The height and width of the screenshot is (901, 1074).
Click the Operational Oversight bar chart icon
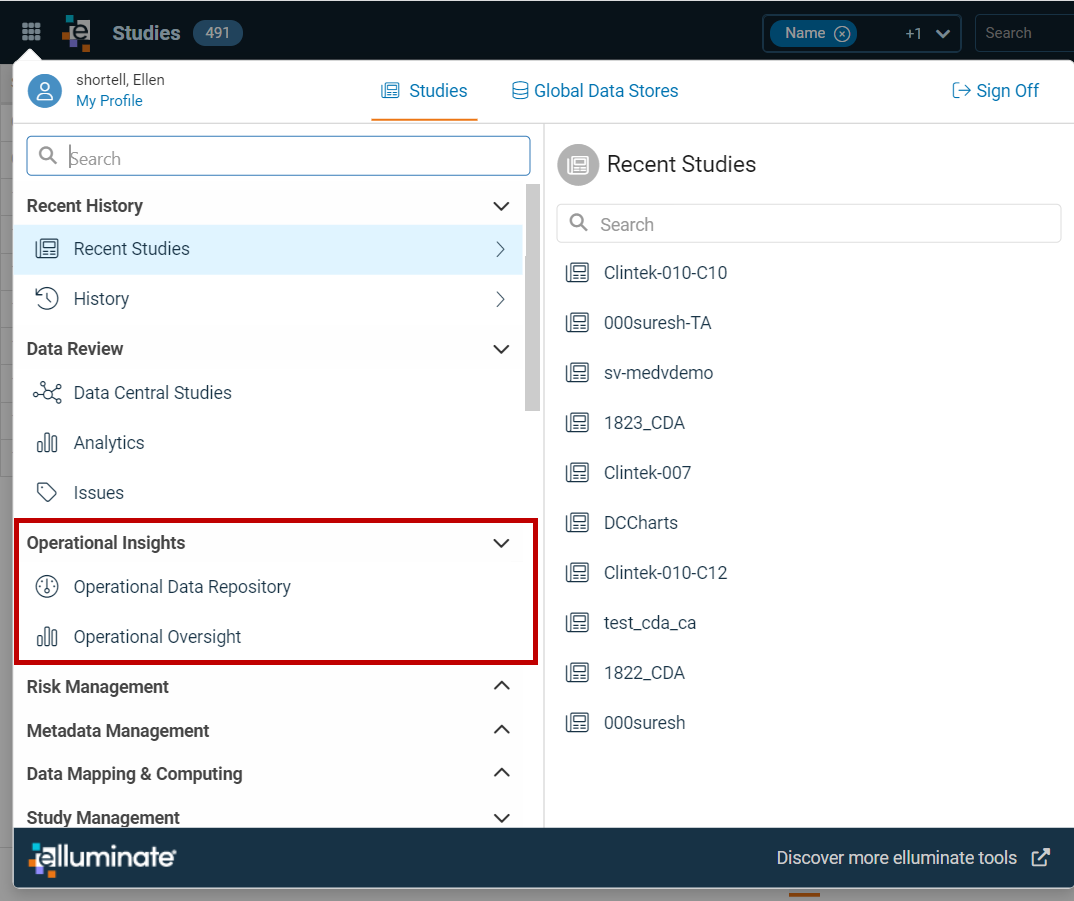47,637
